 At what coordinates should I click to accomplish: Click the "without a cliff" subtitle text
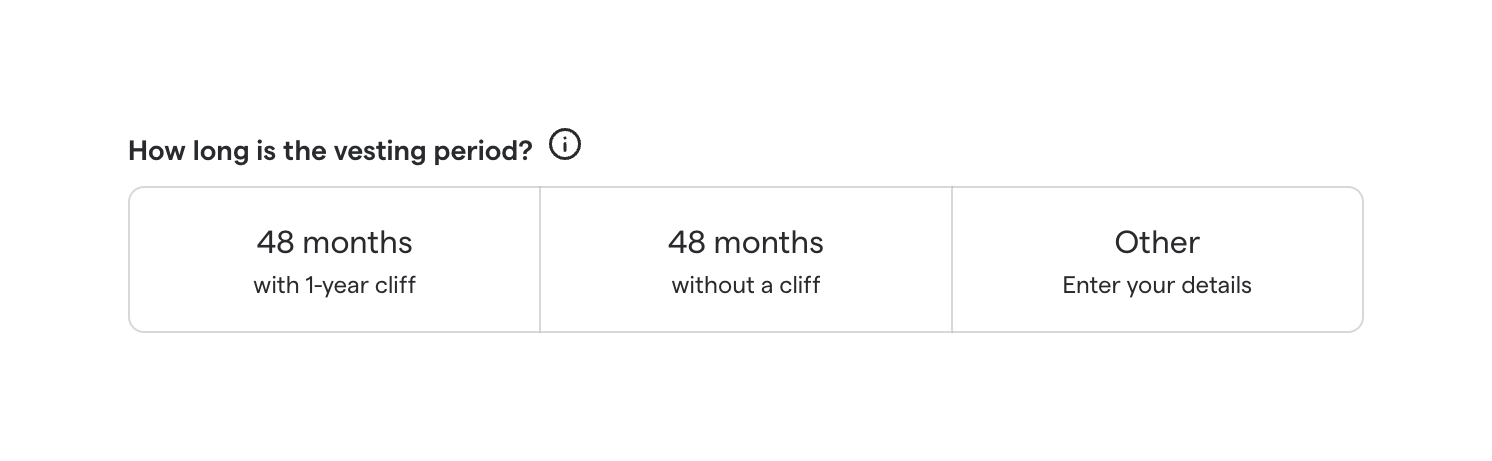[x=746, y=286]
